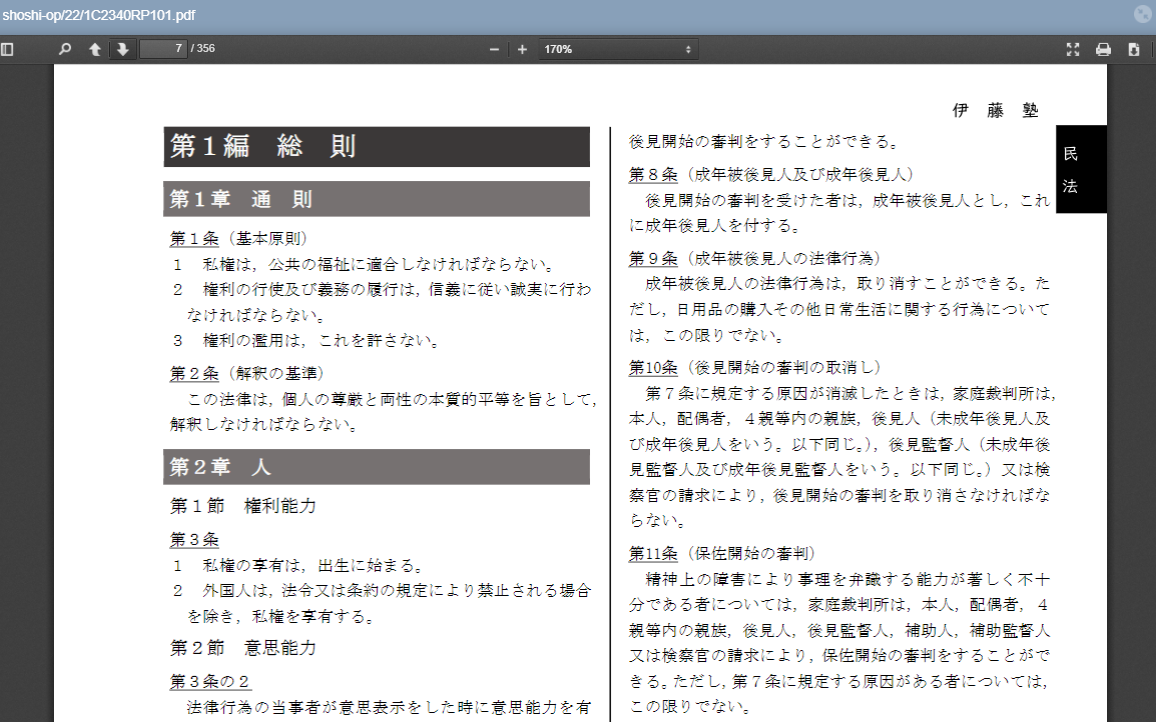Download the PDF file
This screenshot has height=722, width=1156.
point(1134,49)
